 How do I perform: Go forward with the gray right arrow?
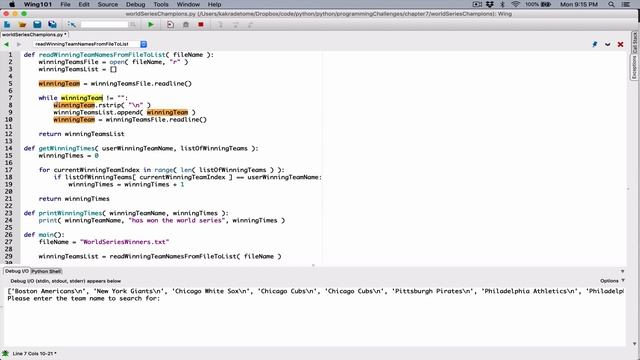[x=19, y=44]
